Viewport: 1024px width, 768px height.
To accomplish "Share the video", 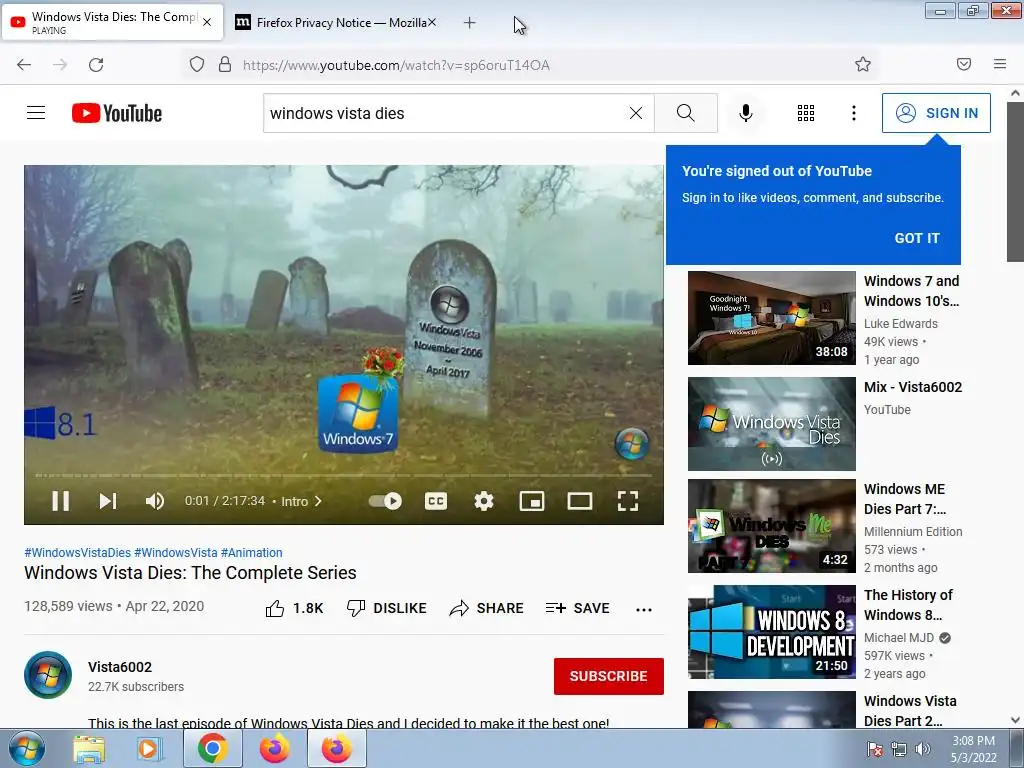I will coord(487,608).
